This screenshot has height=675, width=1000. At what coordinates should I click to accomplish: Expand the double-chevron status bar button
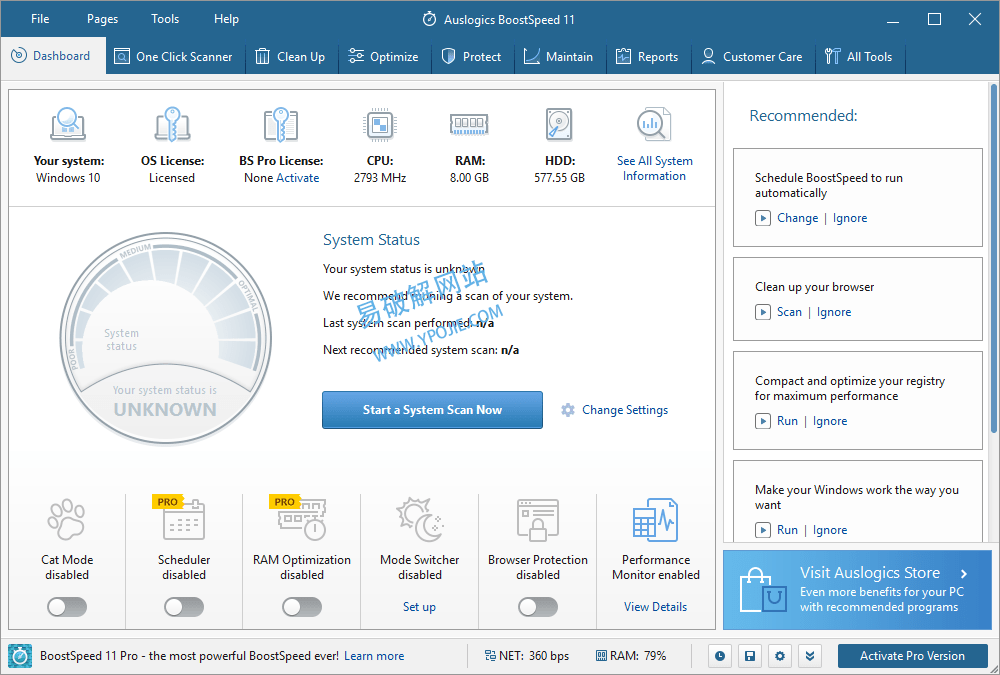(x=810, y=656)
